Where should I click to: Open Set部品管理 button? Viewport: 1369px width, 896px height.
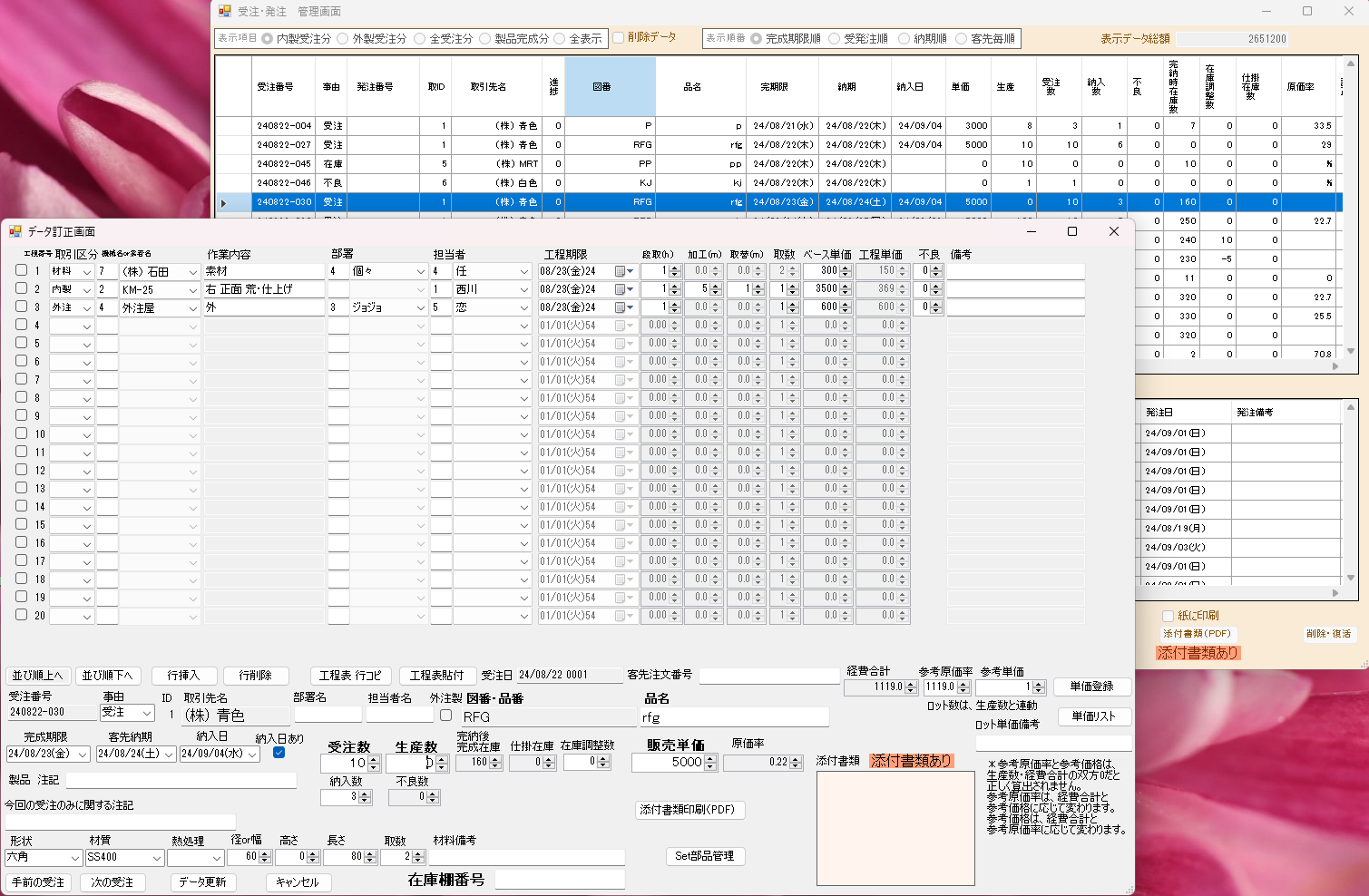pyautogui.click(x=705, y=856)
